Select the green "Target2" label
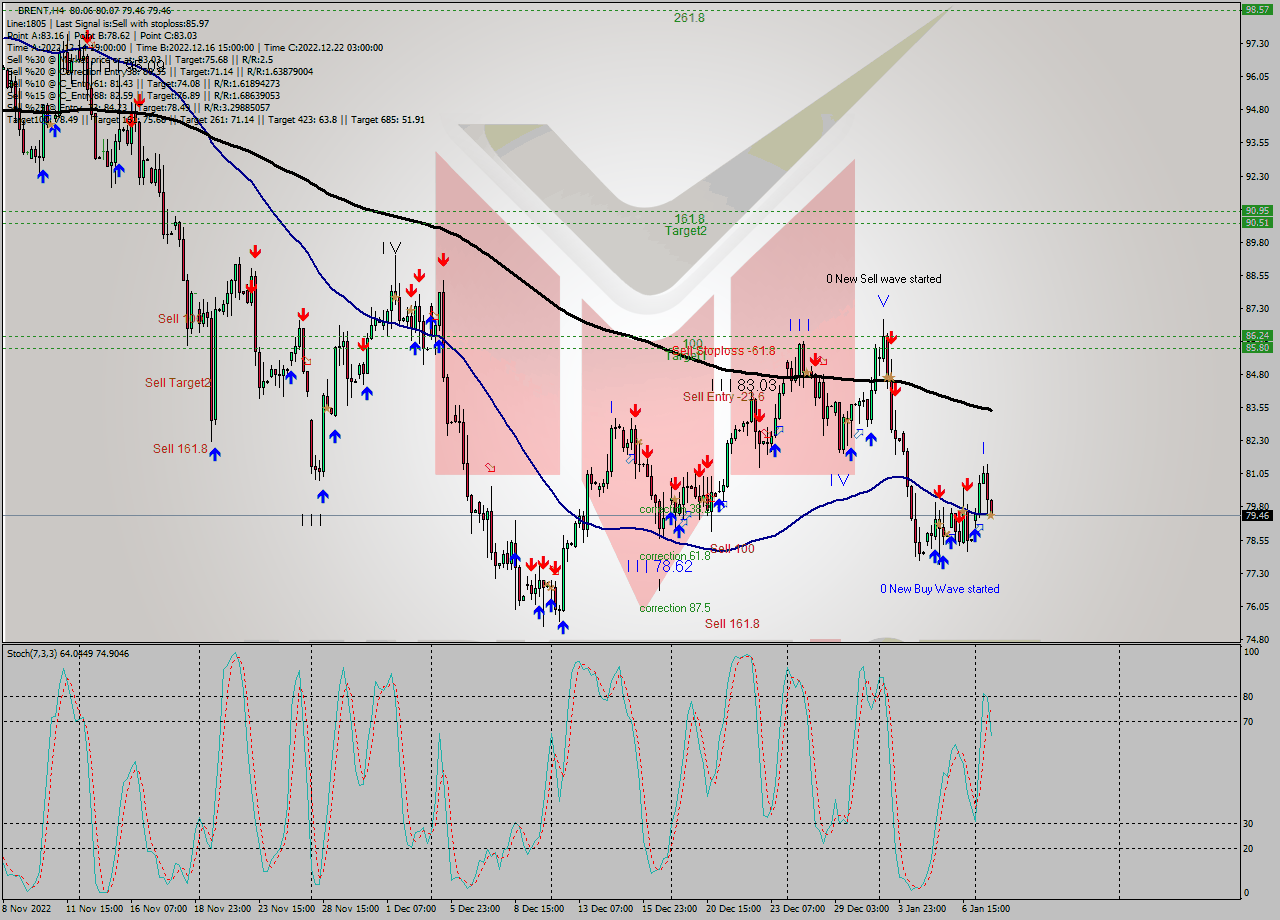 point(686,231)
